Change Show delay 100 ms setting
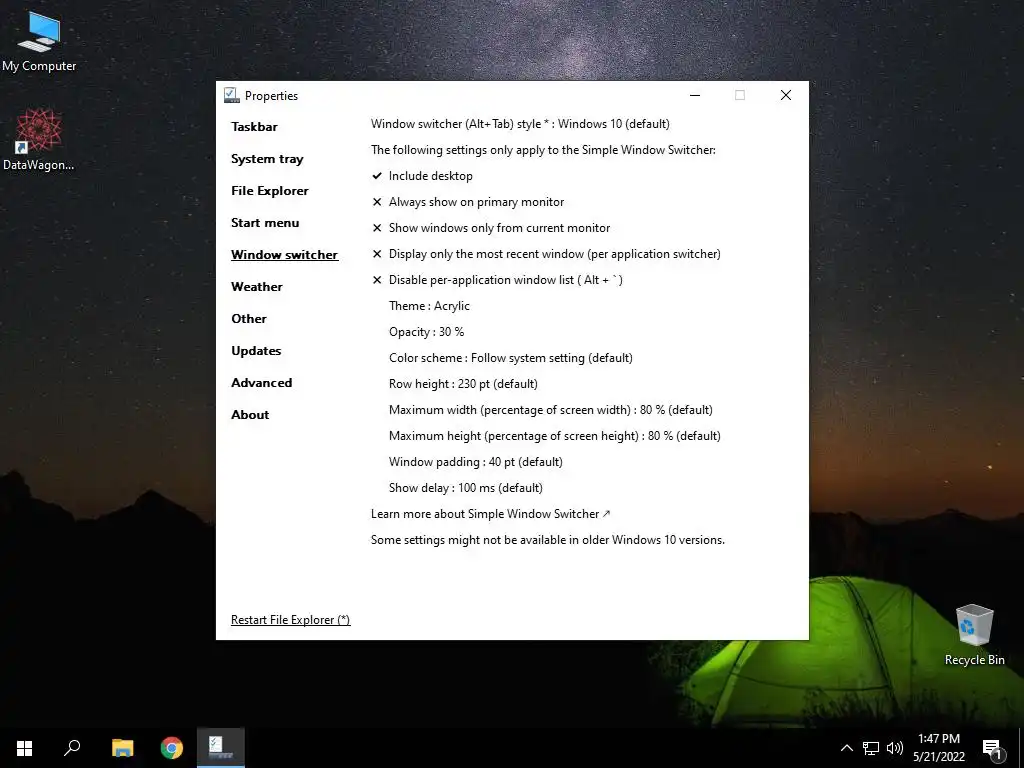This screenshot has height=768, width=1024. (x=466, y=488)
